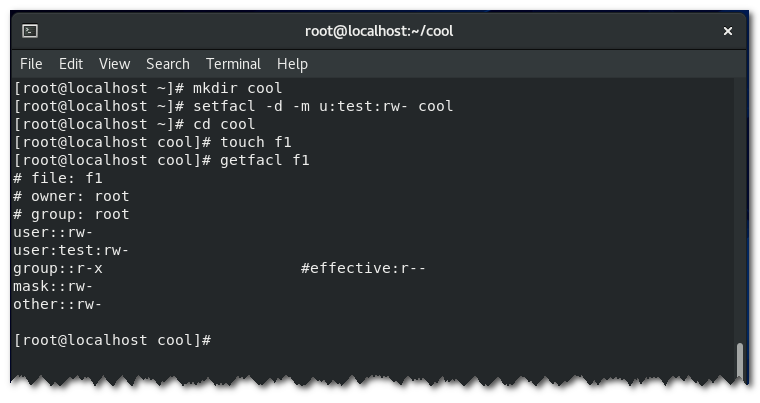Viewport: 760px width, 403px height.
Task: Click the touch f1 command line
Action: pyautogui.click(x=152, y=142)
